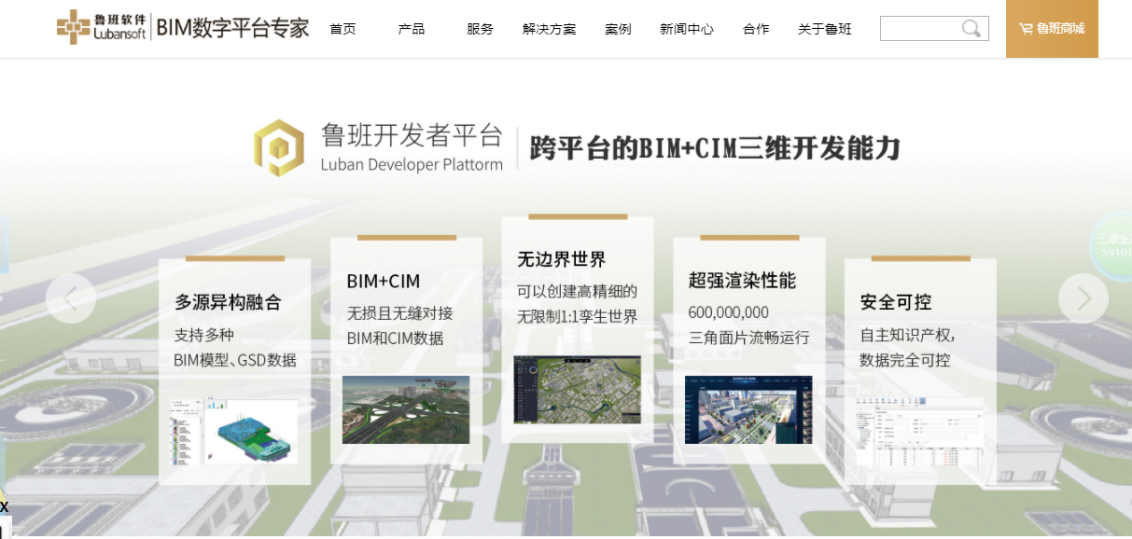The height and width of the screenshot is (539, 1132).
Task: Click the shopping cart icon
Action: [1025, 29]
